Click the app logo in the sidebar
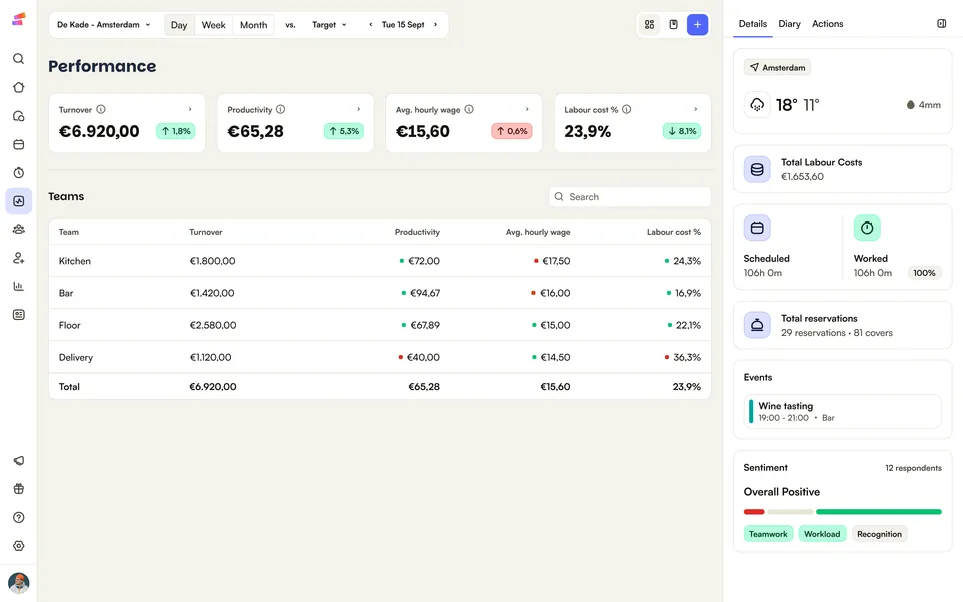 [19, 19]
